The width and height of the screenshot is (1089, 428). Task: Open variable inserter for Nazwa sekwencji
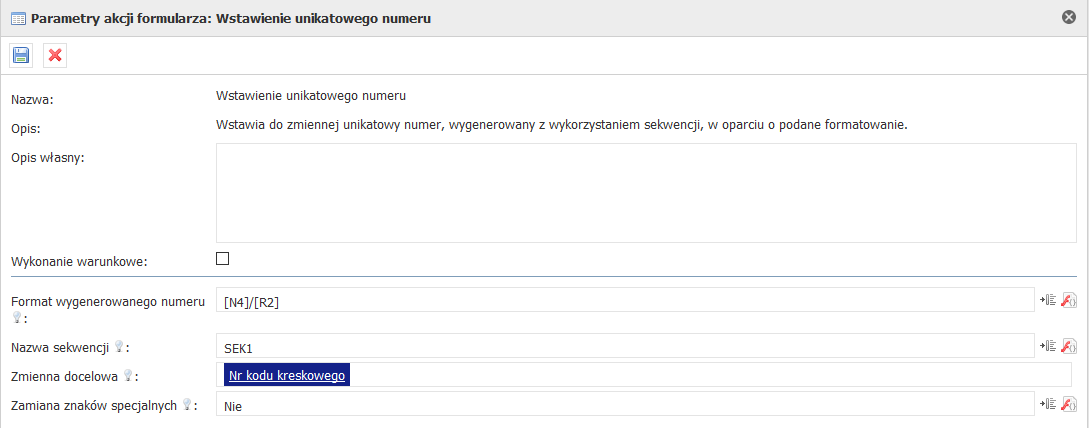tap(1047, 346)
